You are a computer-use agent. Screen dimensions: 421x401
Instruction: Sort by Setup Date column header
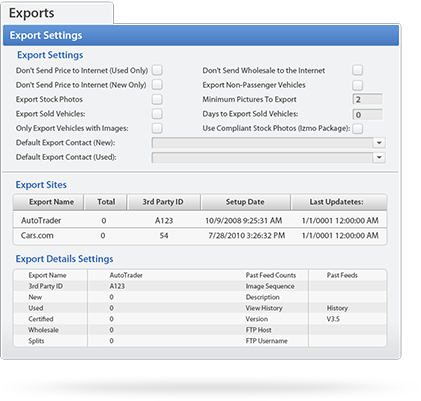[x=245, y=202]
